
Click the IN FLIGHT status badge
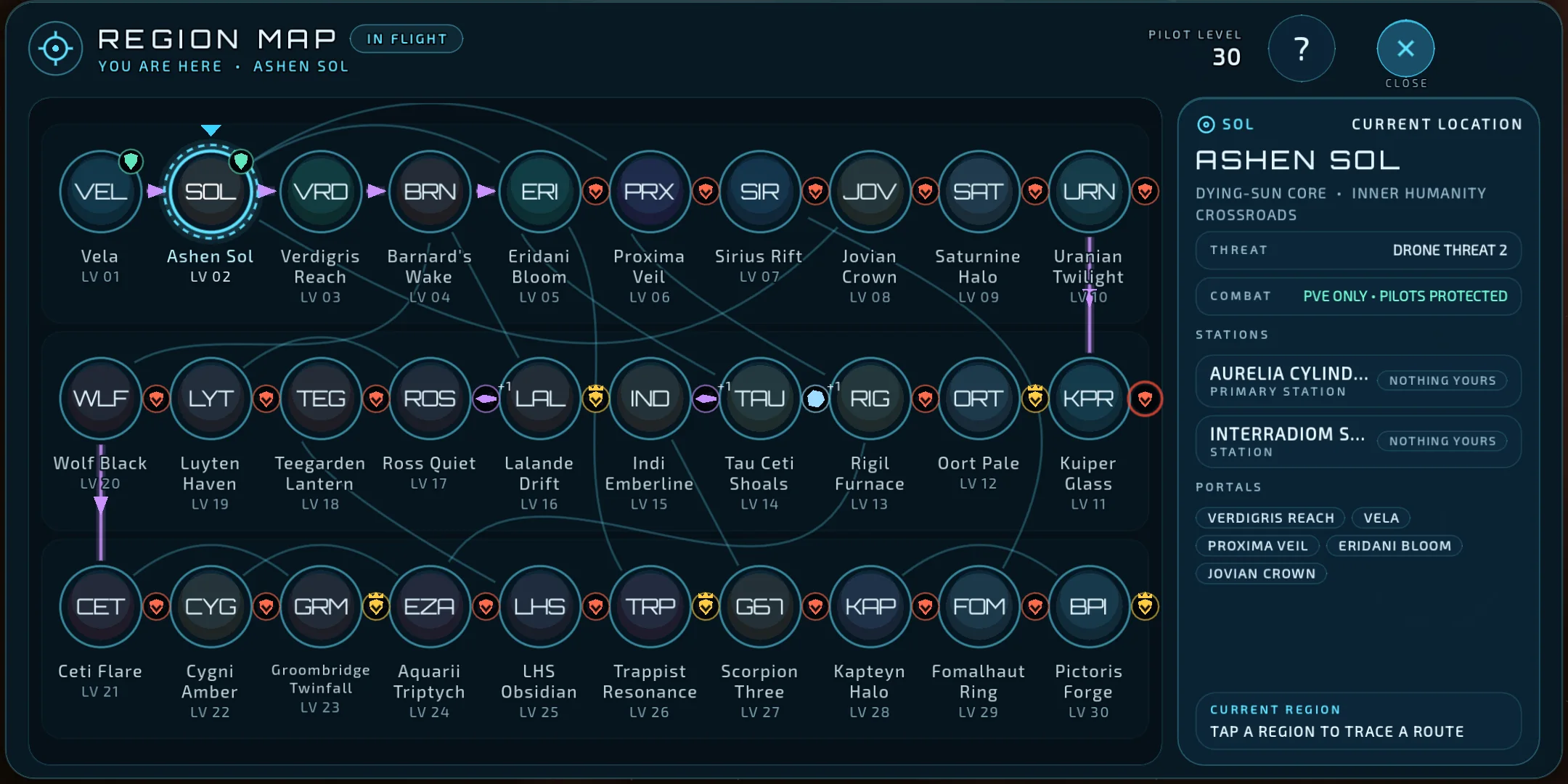pos(407,39)
